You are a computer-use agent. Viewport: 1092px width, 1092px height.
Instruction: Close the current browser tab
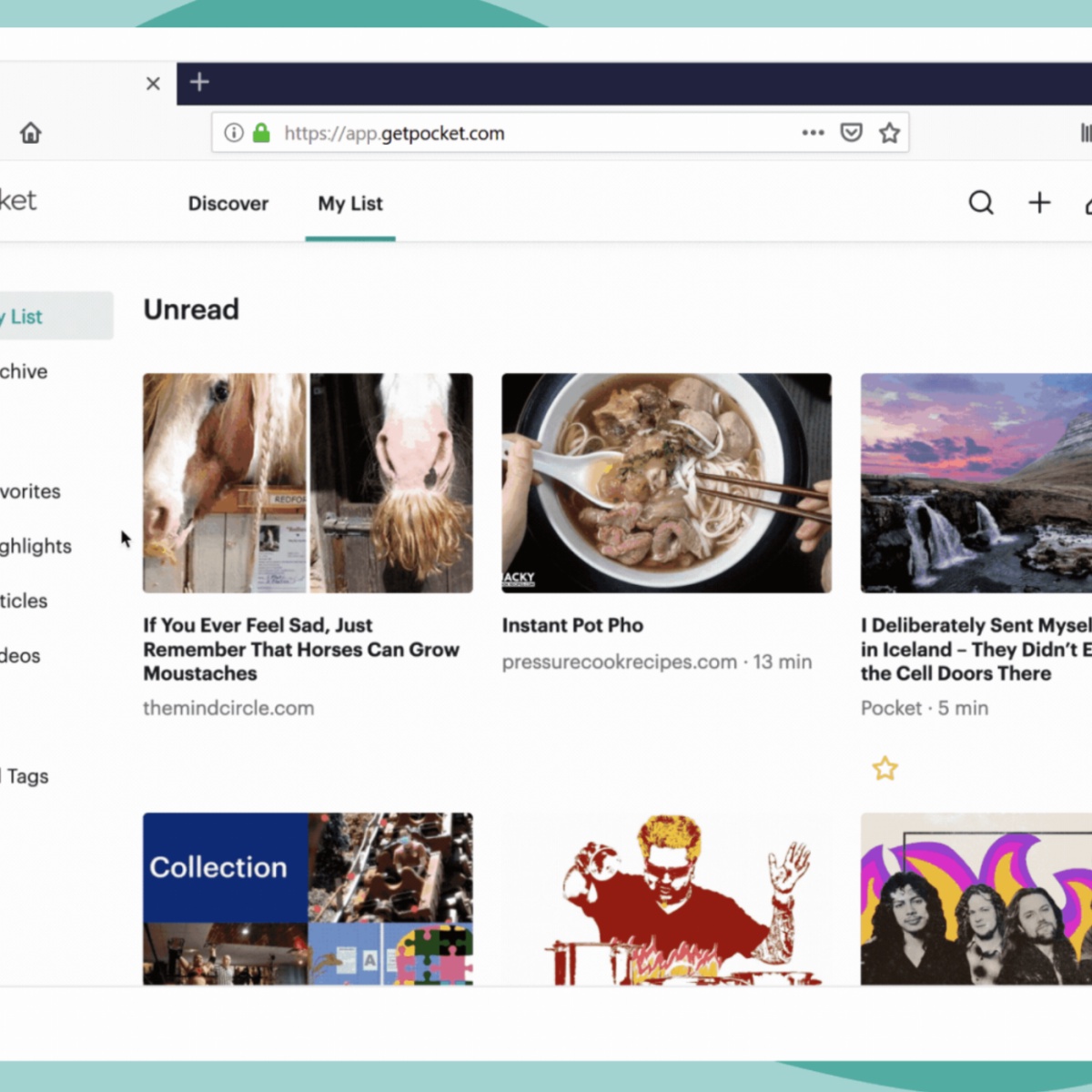pyautogui.click(x=153, y=84)
